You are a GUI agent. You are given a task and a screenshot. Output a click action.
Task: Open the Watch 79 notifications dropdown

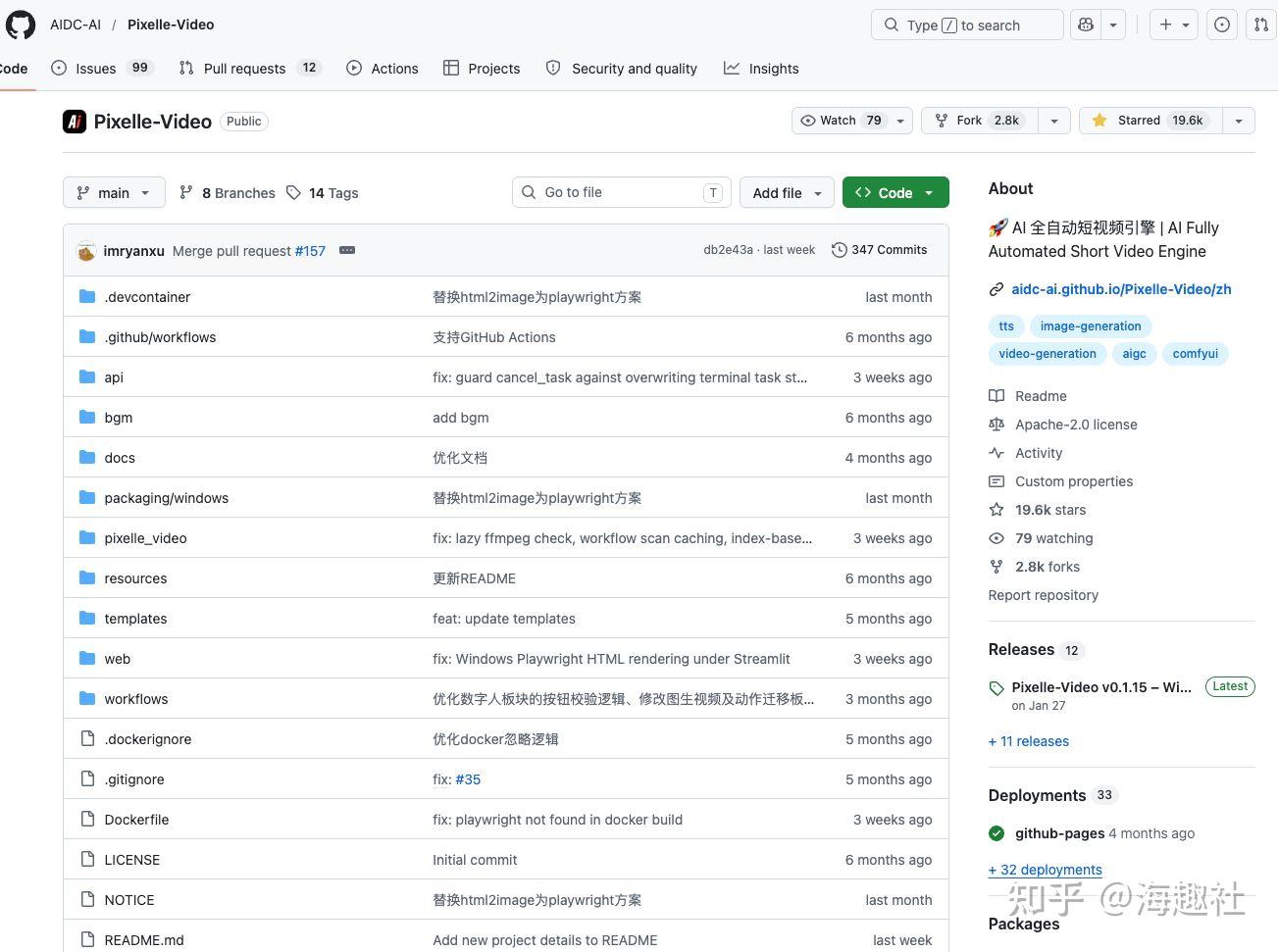pyautogui.click(x=852, y=121)
